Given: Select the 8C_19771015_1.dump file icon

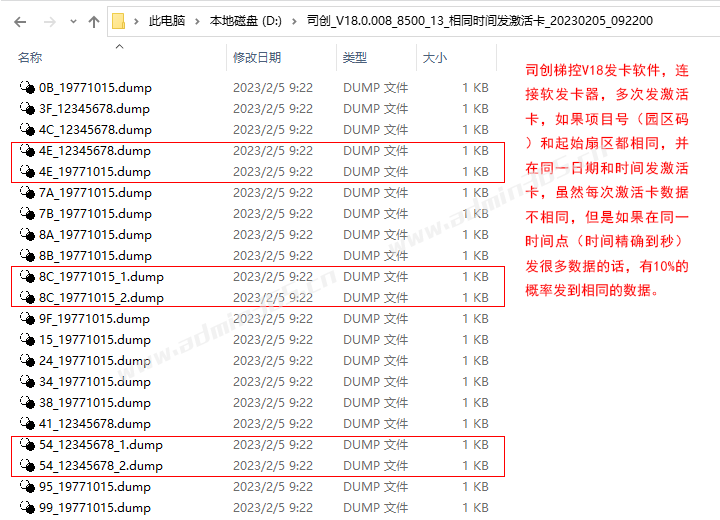Looking at the screenshot, I should [x=28, y=277].
